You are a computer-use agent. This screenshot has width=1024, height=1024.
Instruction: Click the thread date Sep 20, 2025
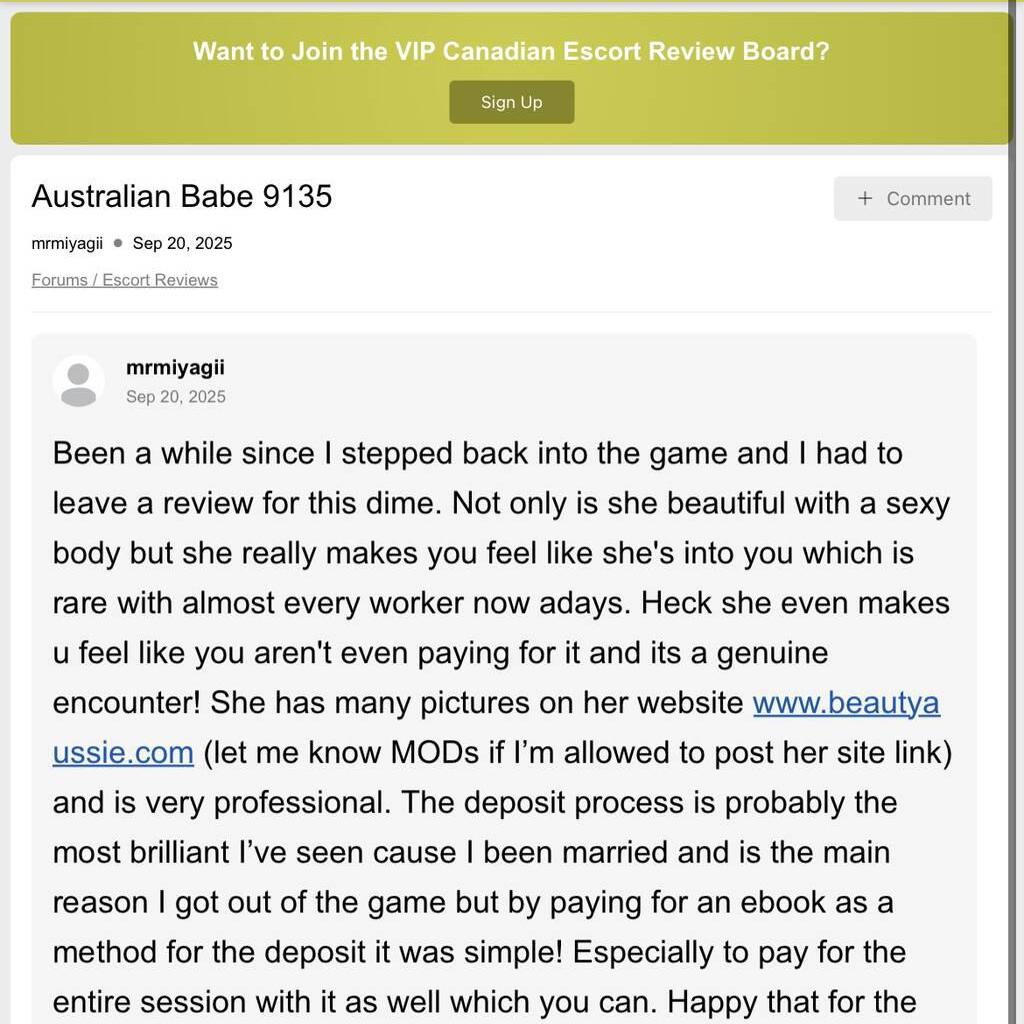(182, 243)
